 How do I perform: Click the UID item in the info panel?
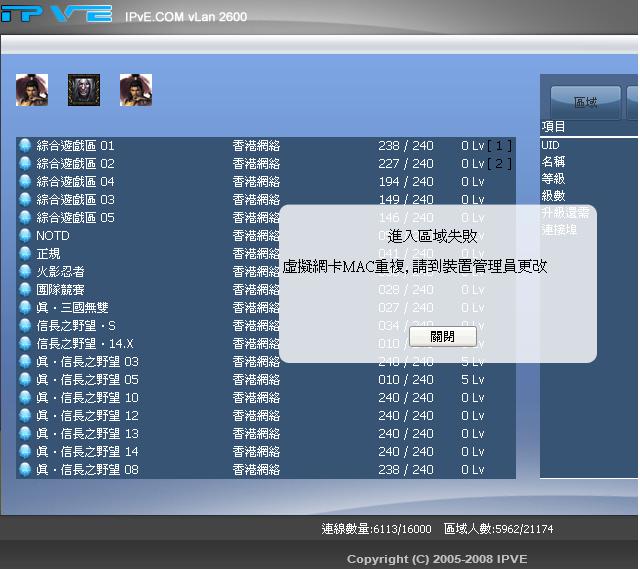click(550, 145)
